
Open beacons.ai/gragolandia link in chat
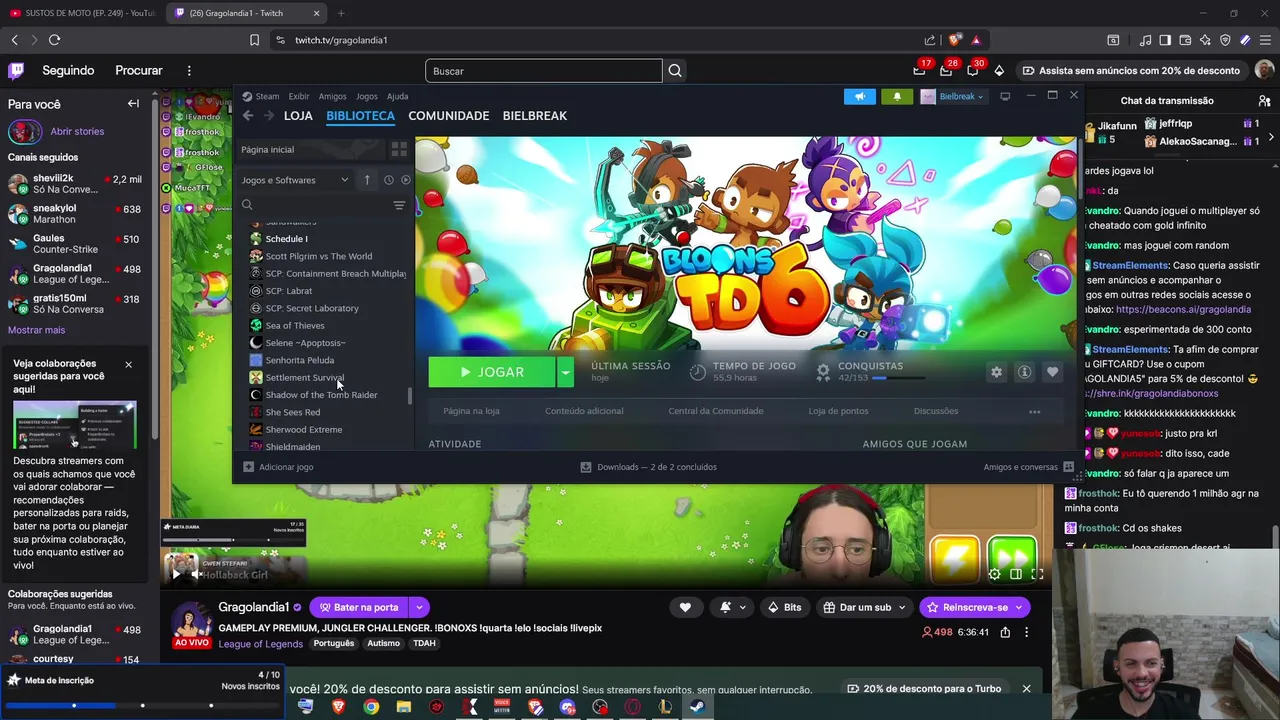point(1168,310)
